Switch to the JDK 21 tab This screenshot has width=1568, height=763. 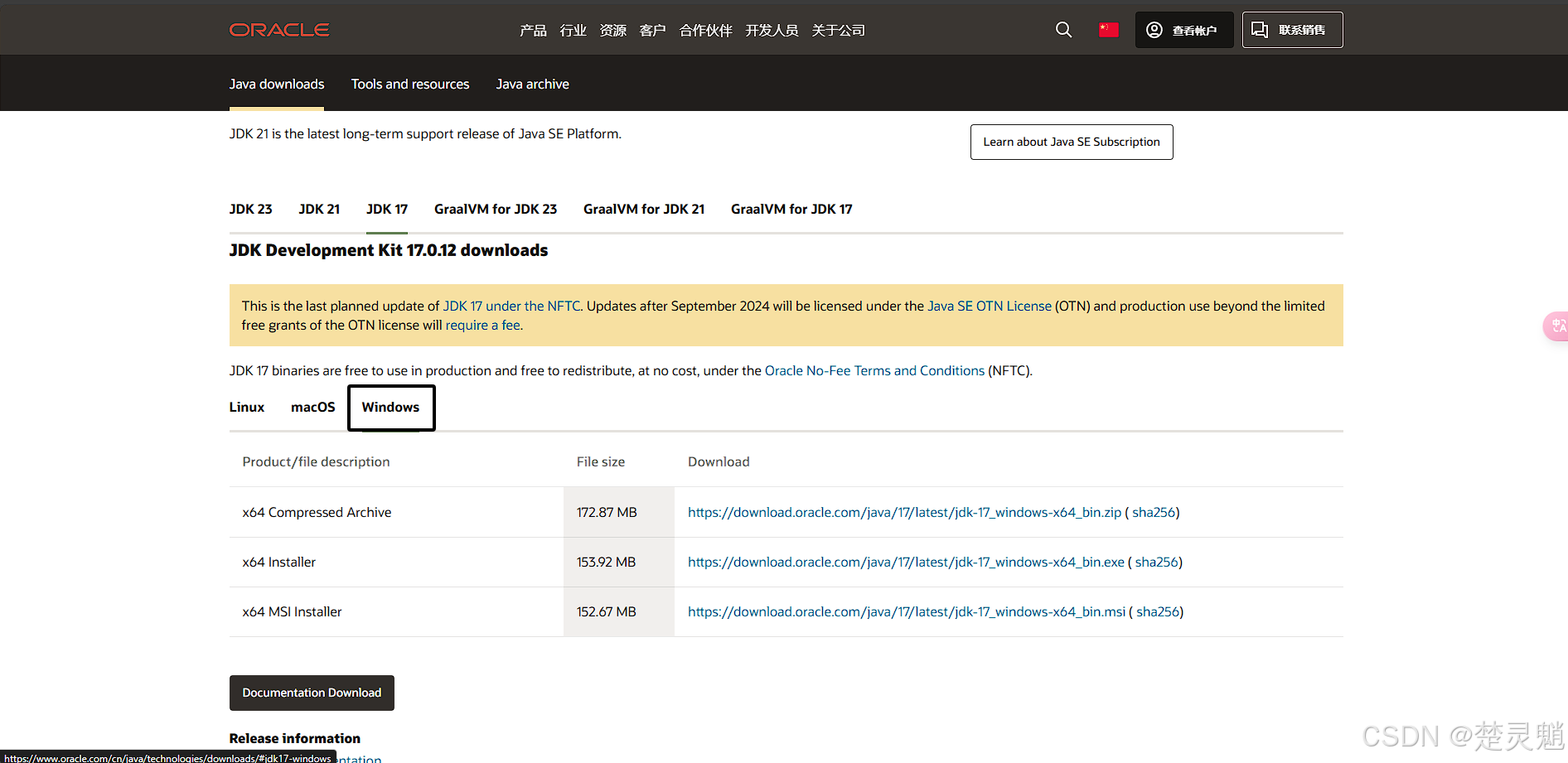(x=319, y=210)
